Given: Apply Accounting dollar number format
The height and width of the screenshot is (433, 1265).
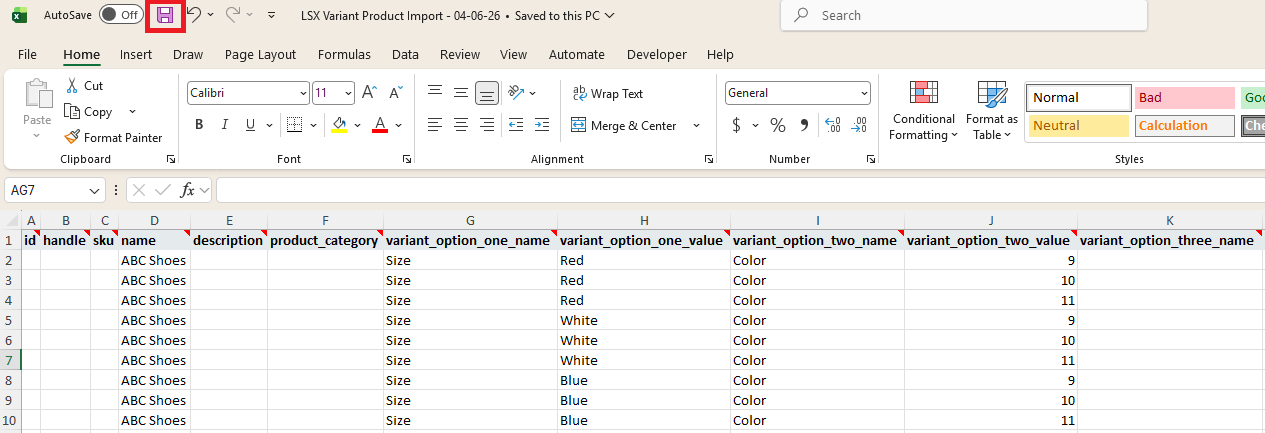Looking at the screenshot, I should coord(736,125).
